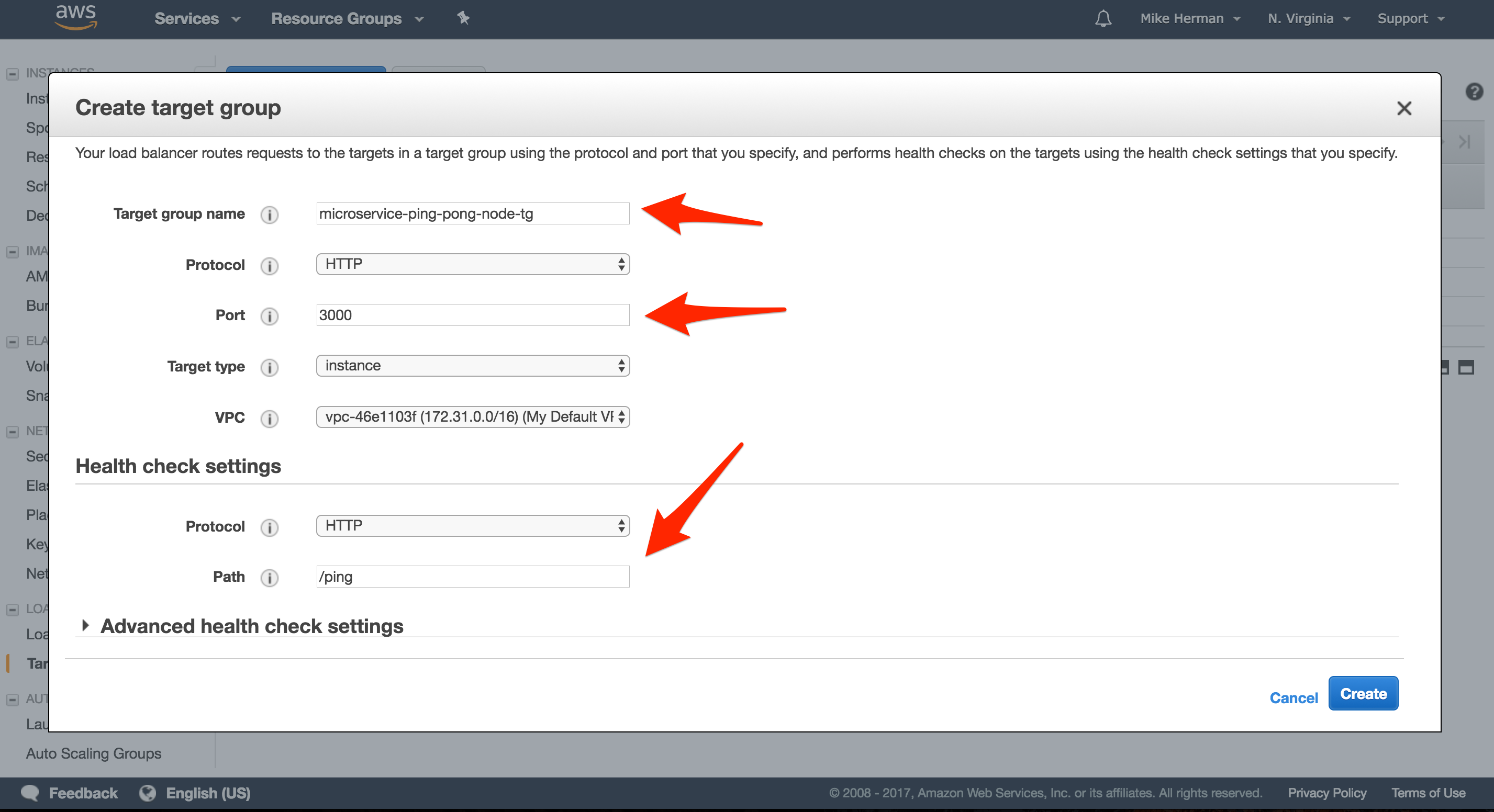Open the notifications bell icon

click(1102, 18)
